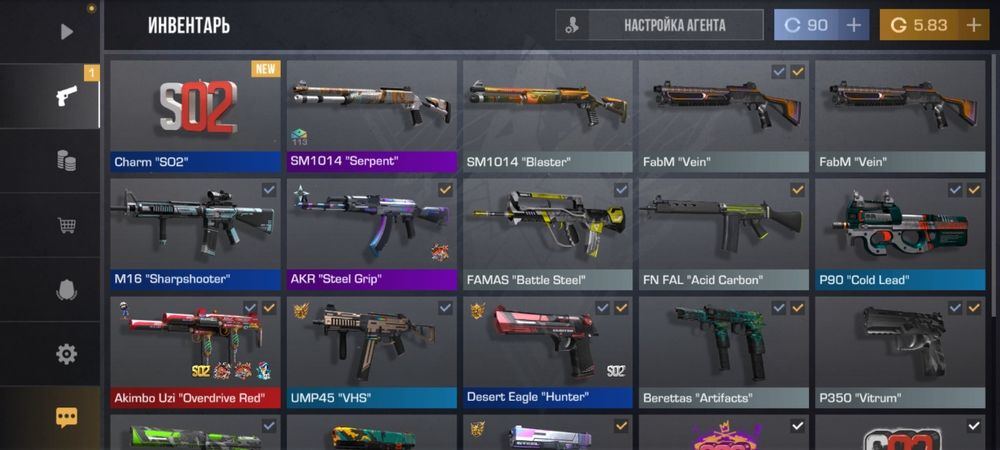
Task: Toggle the checkmark on FAMAS "Battle Steel"
Action: tap(621, 189)
